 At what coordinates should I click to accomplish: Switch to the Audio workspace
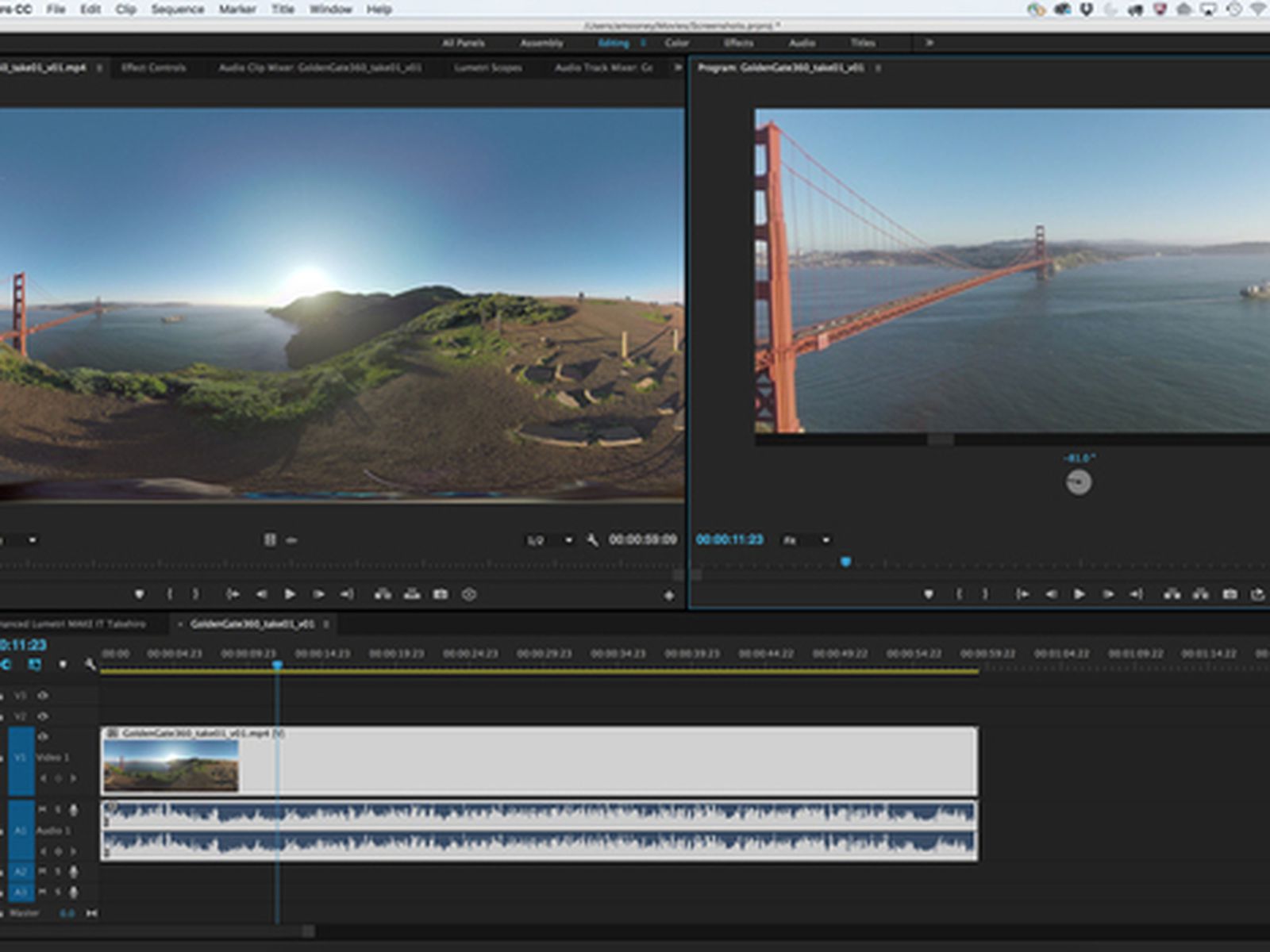click(802, 43)
